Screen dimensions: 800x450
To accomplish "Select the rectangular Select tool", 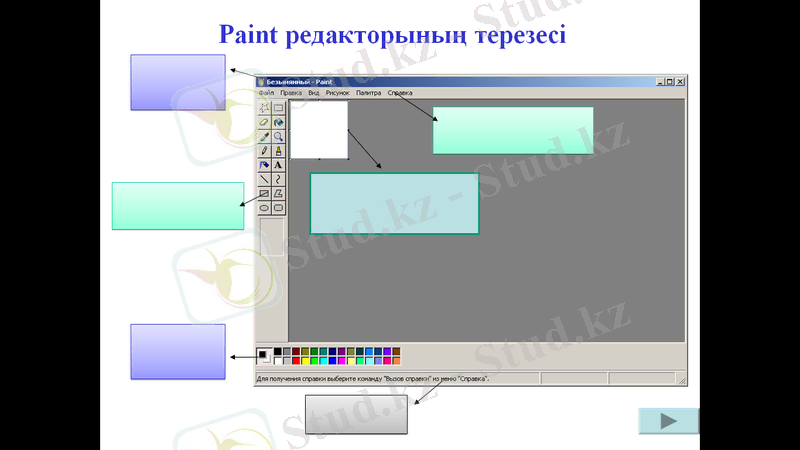I will [279, 108].
